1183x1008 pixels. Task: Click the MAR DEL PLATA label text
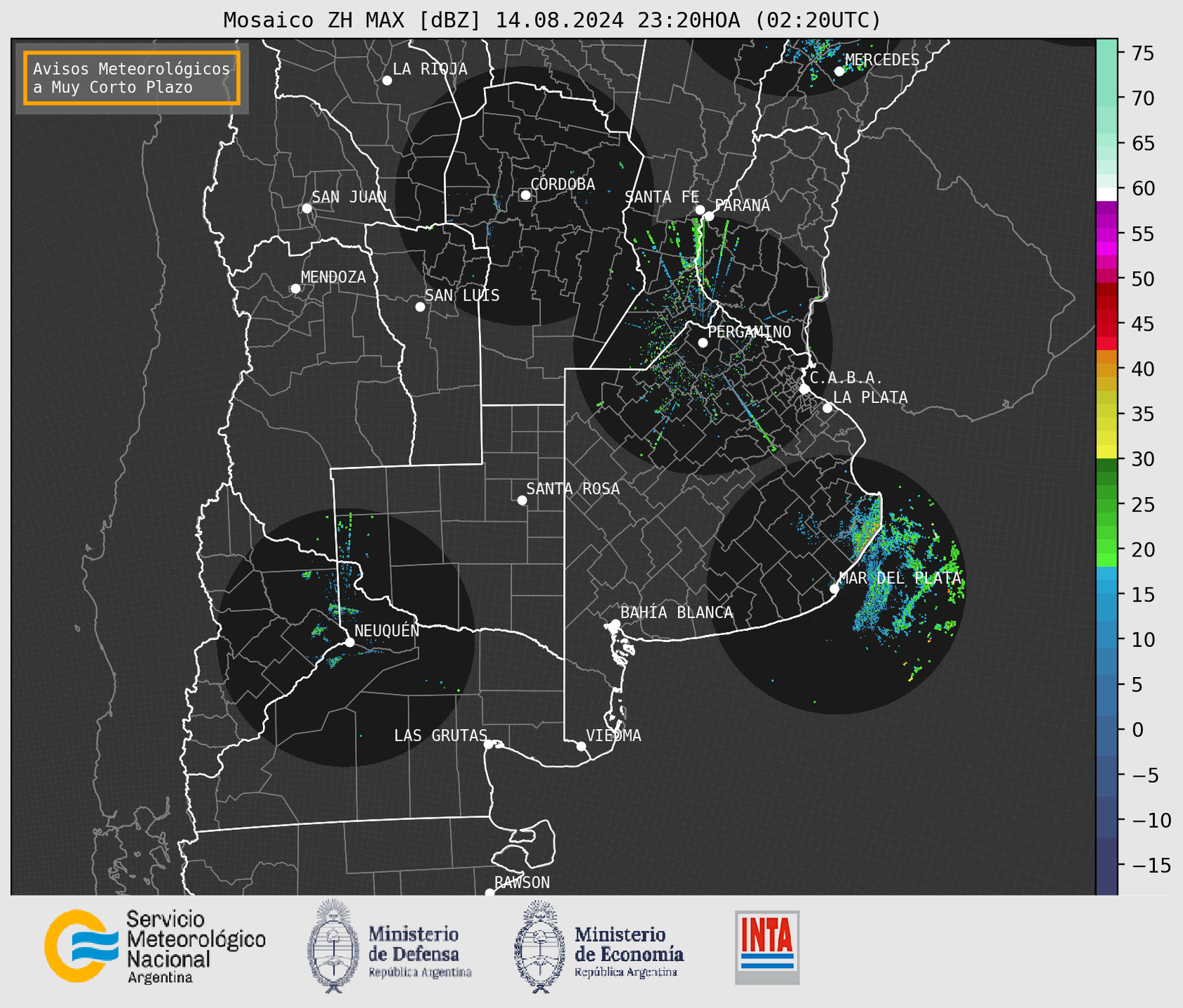pyautogui.click(x=900, y=578)
